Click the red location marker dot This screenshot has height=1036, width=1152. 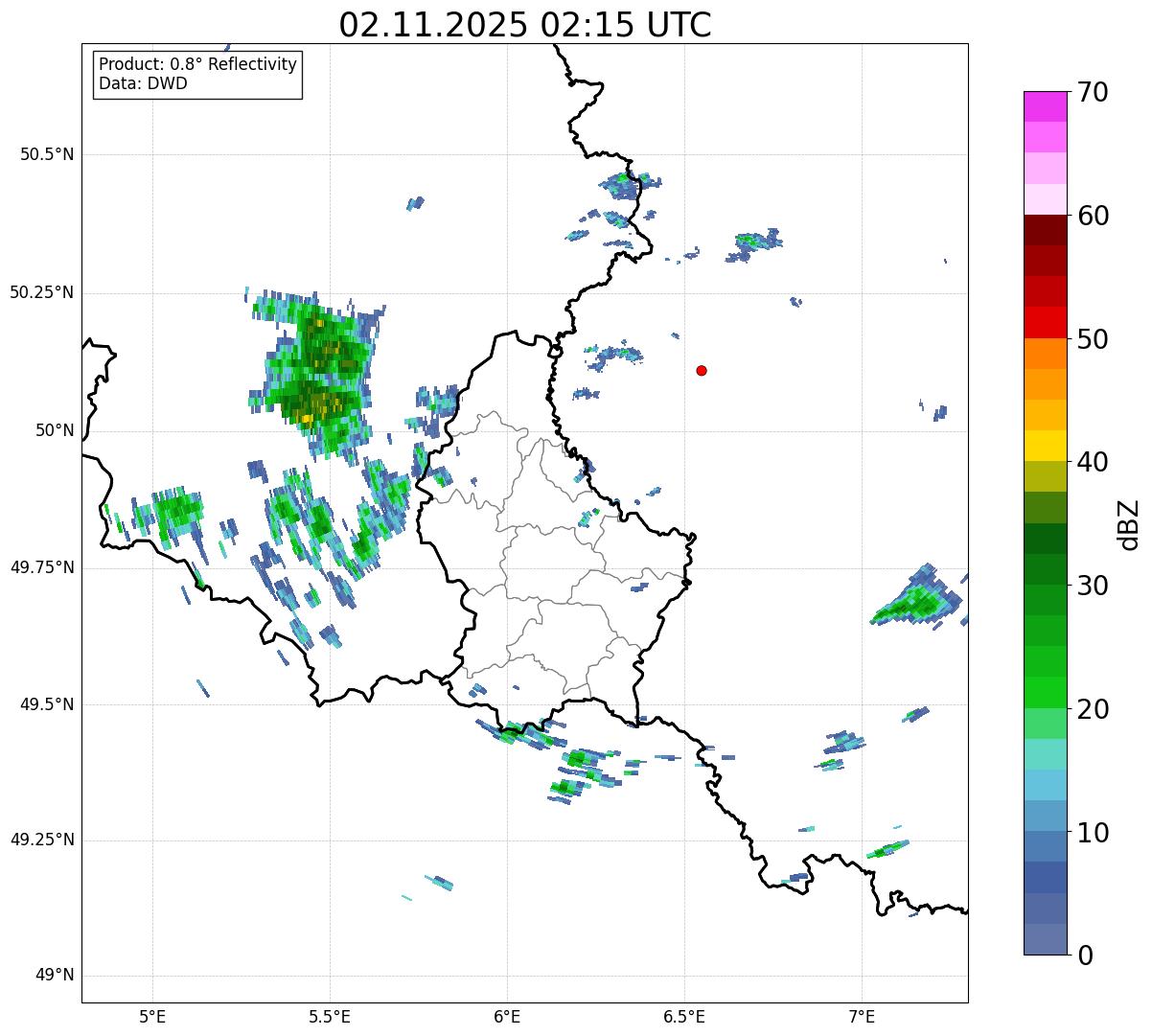pyautogui.click(x=702, y=370)
